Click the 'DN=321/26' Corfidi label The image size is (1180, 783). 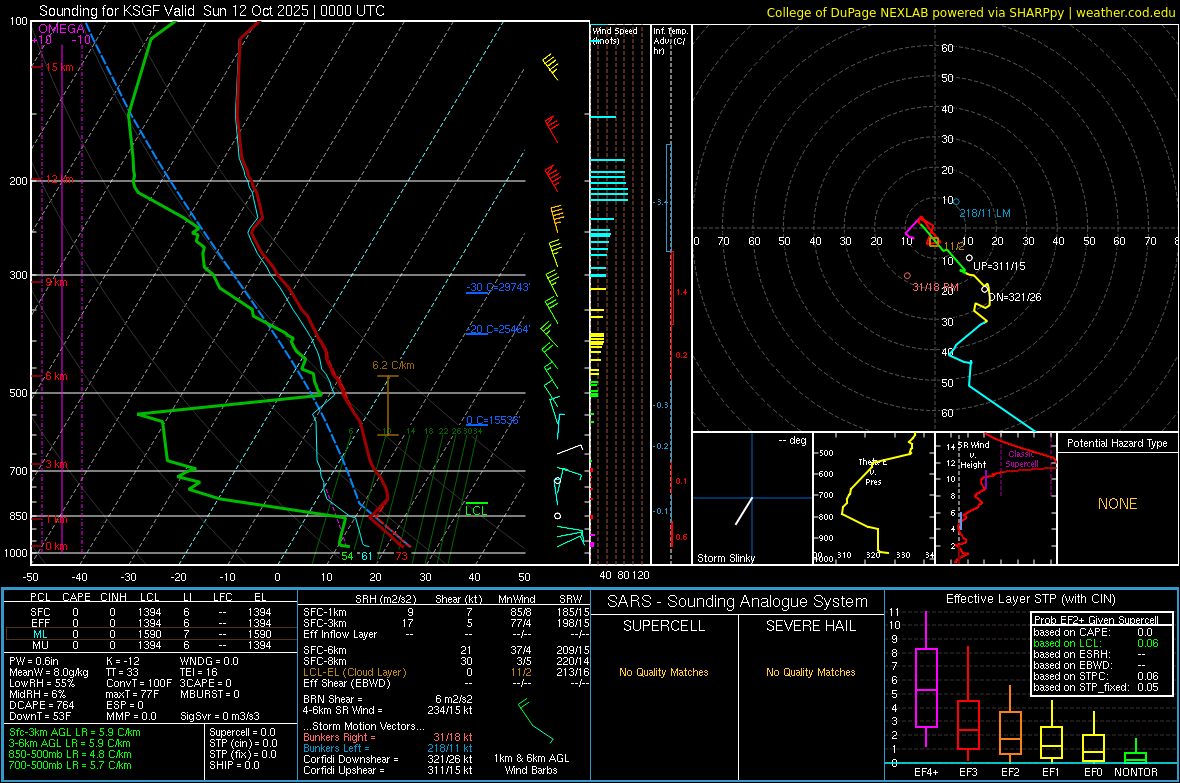coord(1015,297)
